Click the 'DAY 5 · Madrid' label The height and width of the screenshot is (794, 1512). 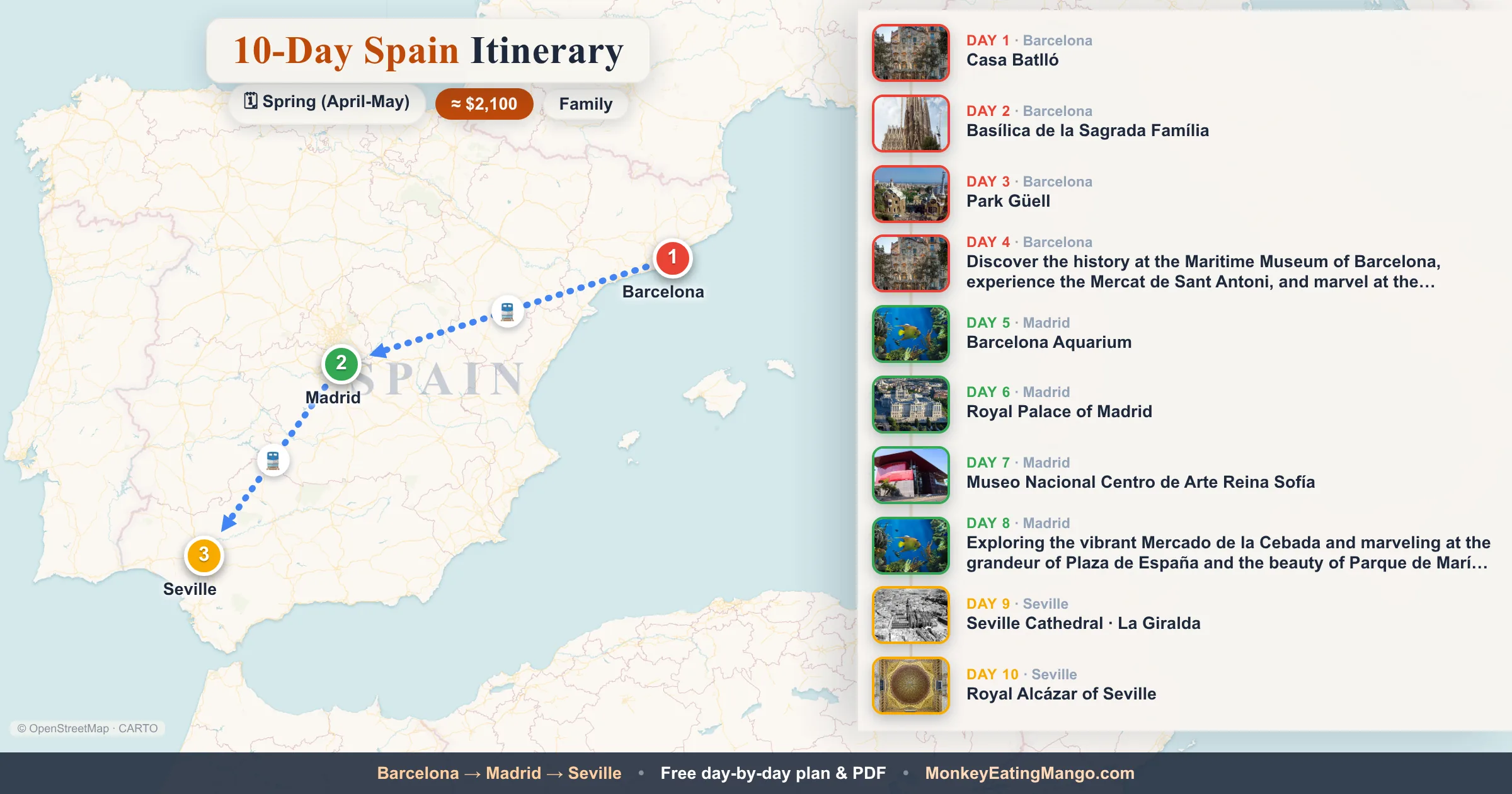click(x=1017, y=323)
